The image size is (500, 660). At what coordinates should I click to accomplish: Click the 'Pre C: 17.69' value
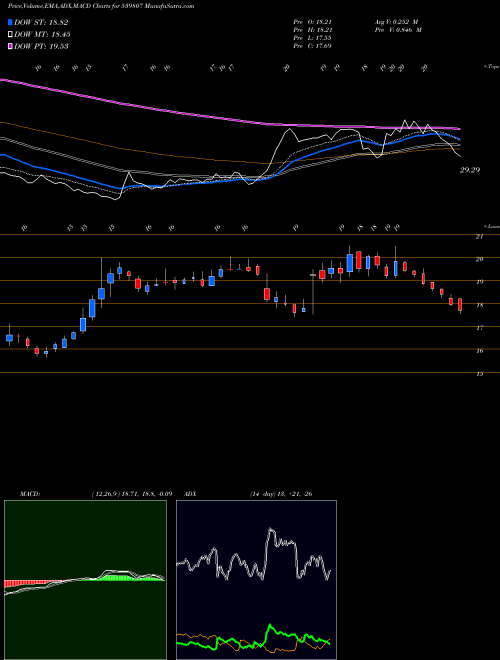312,46
